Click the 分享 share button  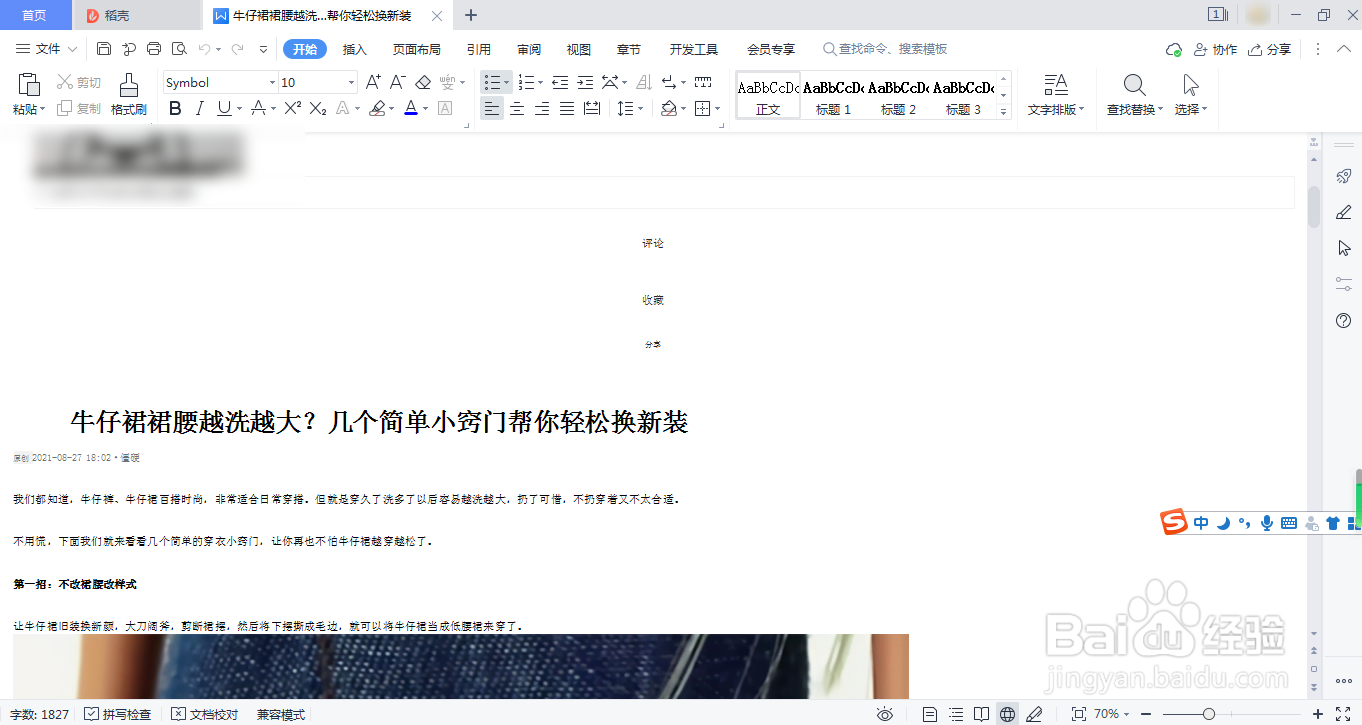coord(1269,49)
